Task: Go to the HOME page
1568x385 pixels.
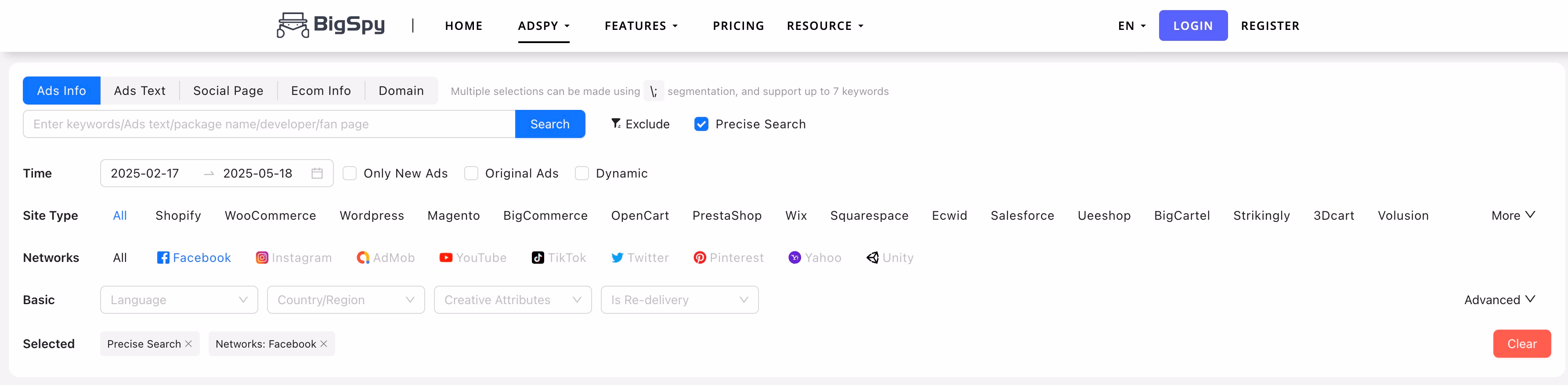Action: (x=464, y=25)
